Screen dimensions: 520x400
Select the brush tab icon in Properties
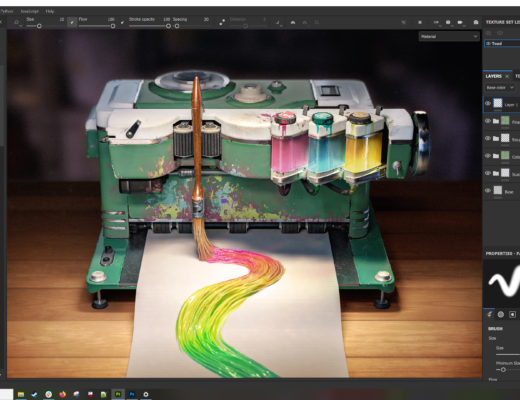490,314
